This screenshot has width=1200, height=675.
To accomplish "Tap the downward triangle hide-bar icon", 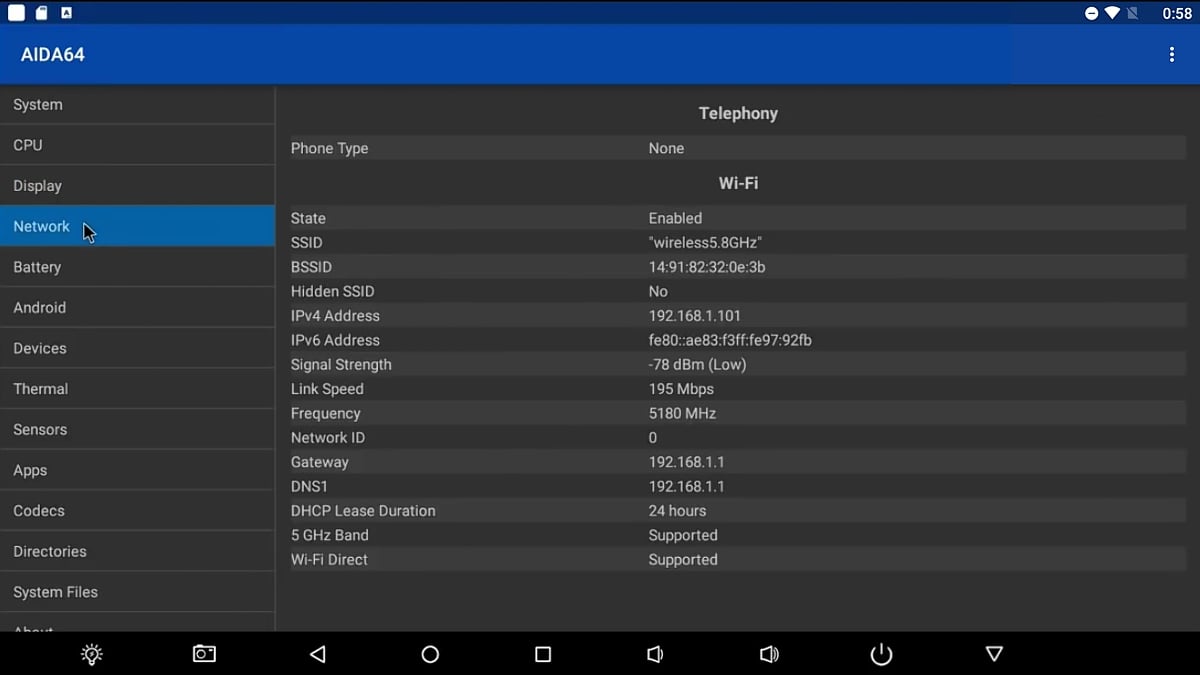I will pyautogui.click(x=994, y=654).
